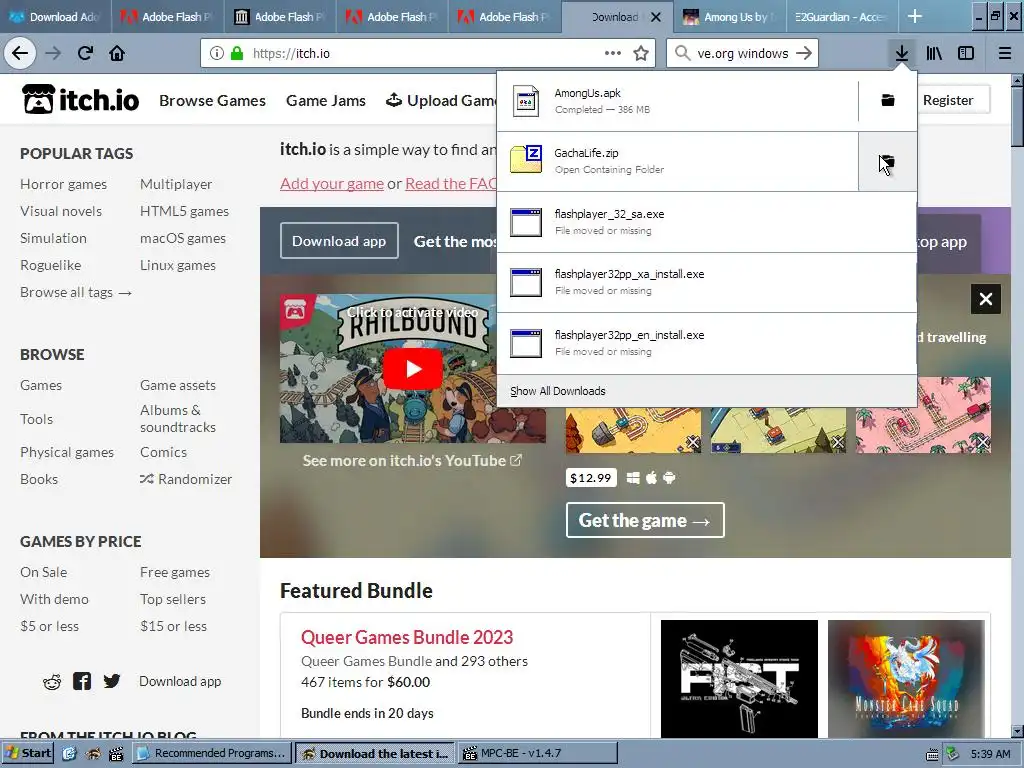Close the active Download tab
The height and width of the screenshot is (768, 1024).
coord(656,17)
